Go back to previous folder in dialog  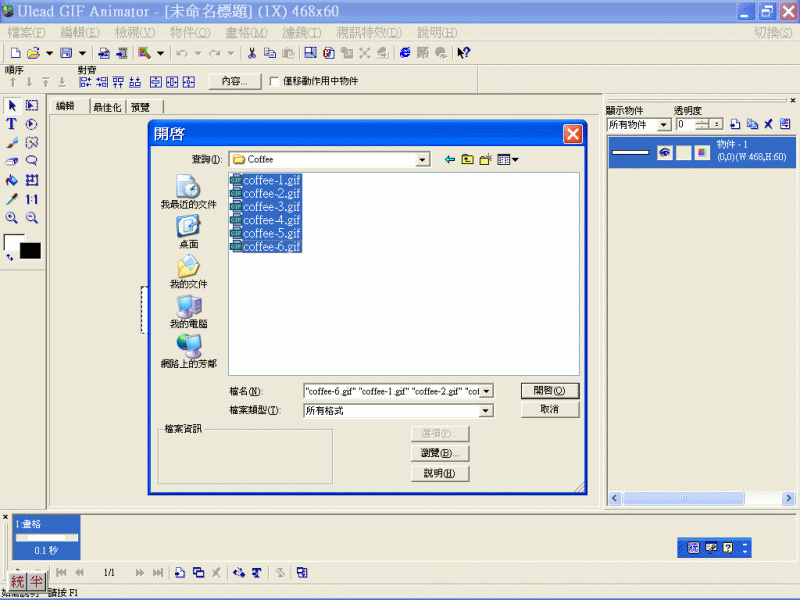(x=449, y=159)
